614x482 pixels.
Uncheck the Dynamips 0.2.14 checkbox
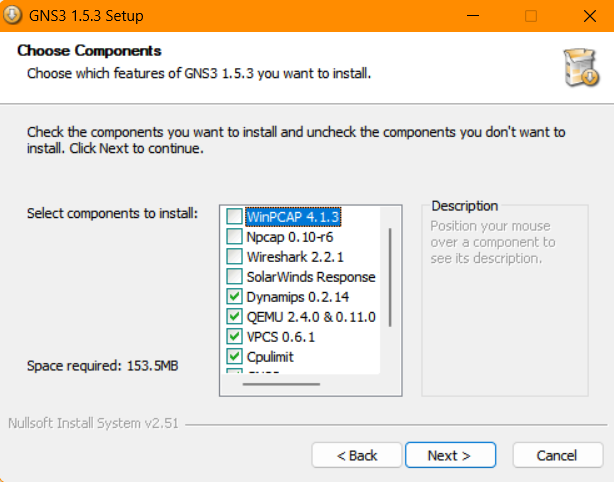tap(234, 296)
